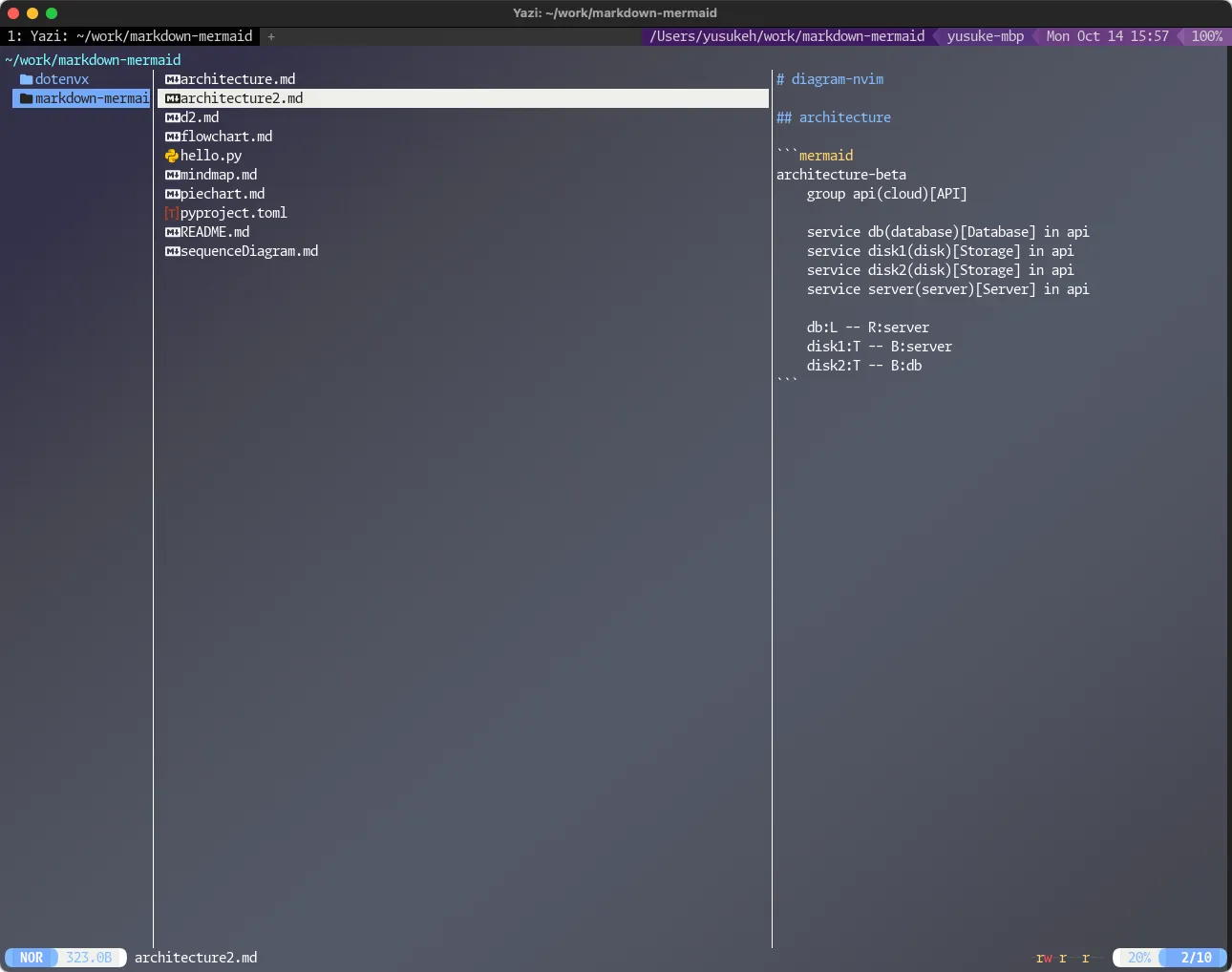The height and width of the screenshot is (972, 1232).
Task: Click the folder icon beside markdown-mermaid
Action: 27,98
